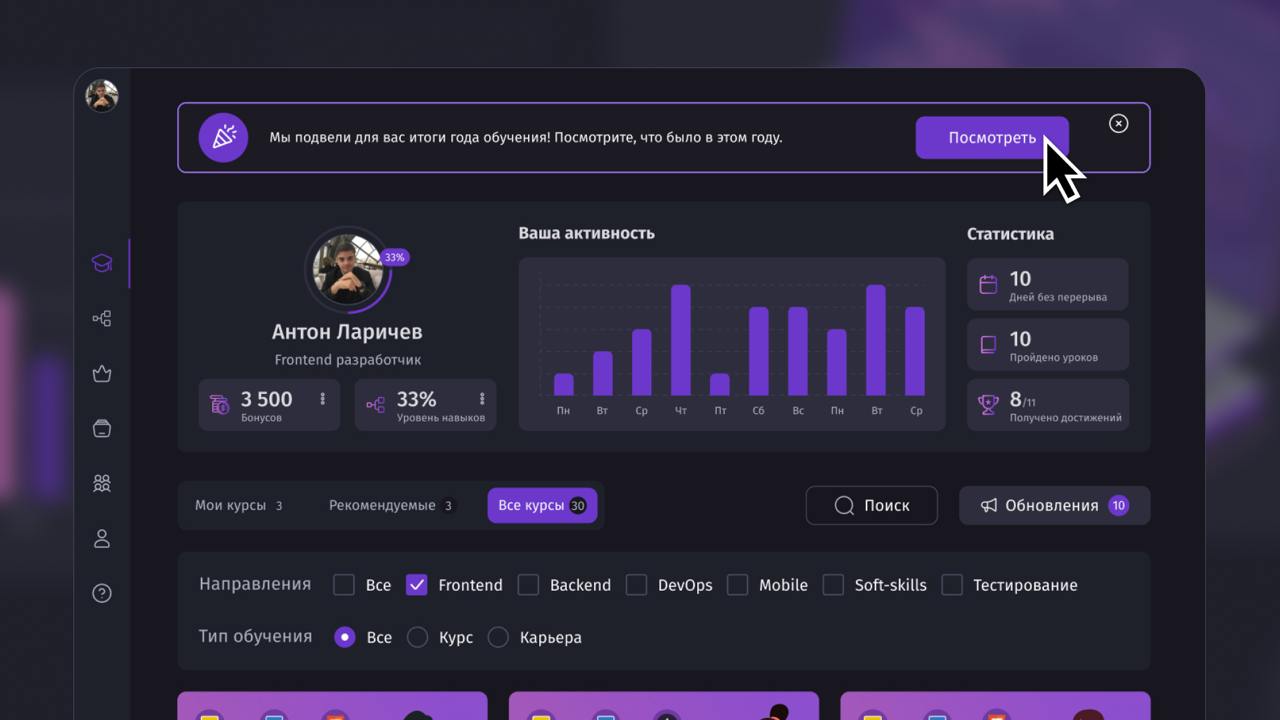Click the tallest Чт bar in activity chart

[x=681, y=341]
